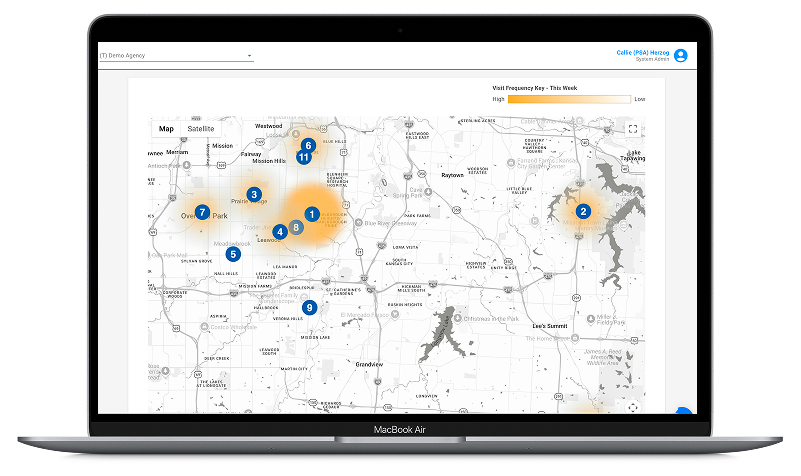Switch to Map view tab
This screenshot has width=801, height=476.
click(x=166, y=129)
